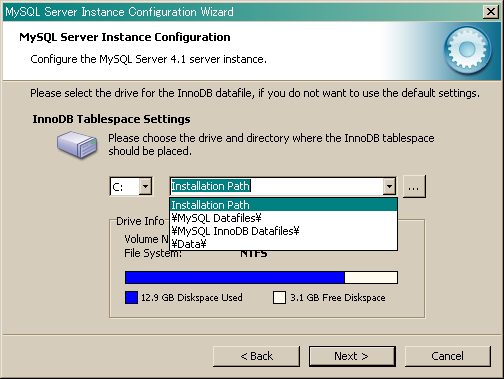This screenshot has height=379, width=504.
Task: Click the "Drive Info" group label
Action: [140, 221]
